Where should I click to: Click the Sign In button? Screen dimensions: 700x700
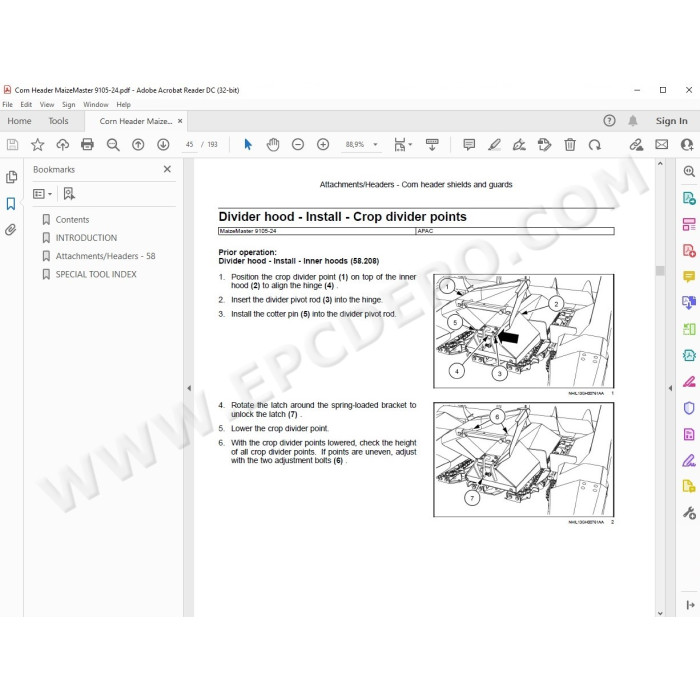pyautogui.click(x=671, y=121)
